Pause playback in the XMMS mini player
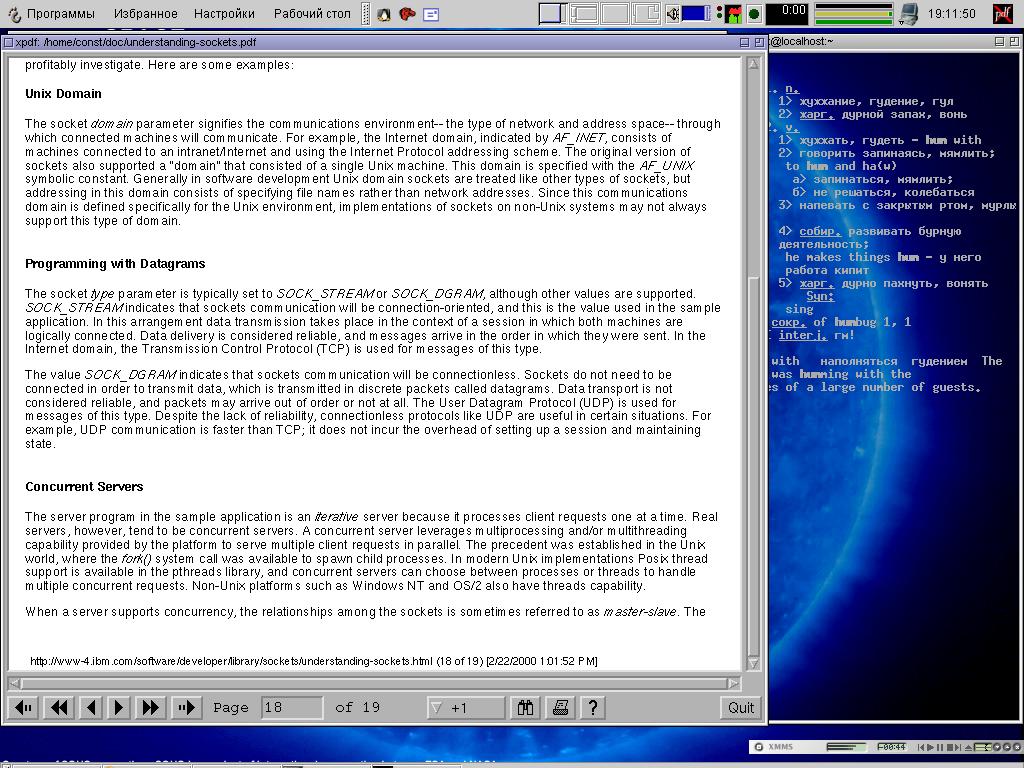Image resolution: width=1024 pixels, height=768 pixels. click(939, 747)
